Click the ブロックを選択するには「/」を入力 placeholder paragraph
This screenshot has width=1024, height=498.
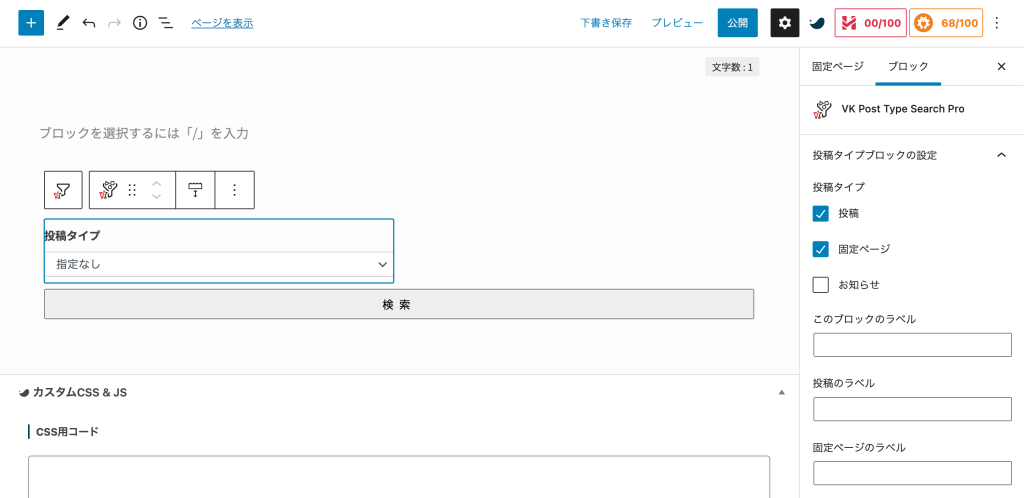tap(144, 133)
